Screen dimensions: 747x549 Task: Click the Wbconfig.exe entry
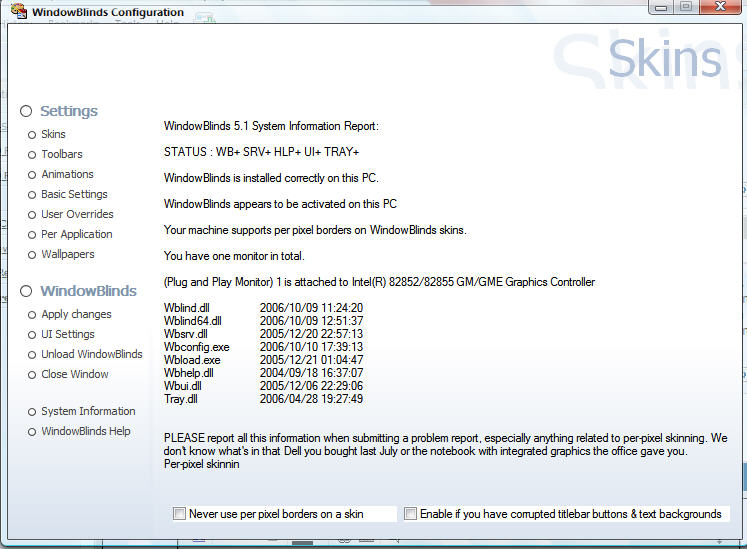(197, 347)
